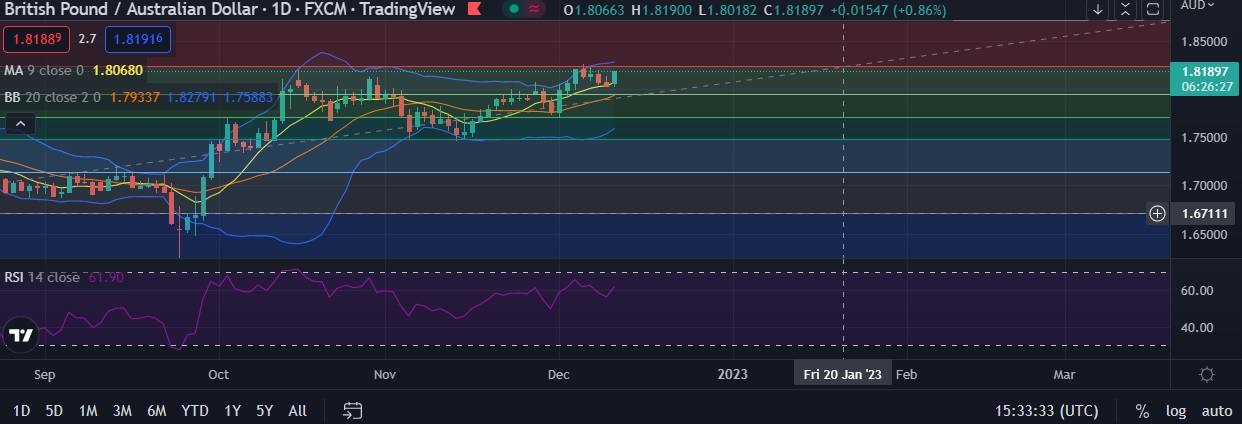Viewport: 1242px width, 424px height.
Task: Click the Dec label on time axis
Action: pos(559,374)
